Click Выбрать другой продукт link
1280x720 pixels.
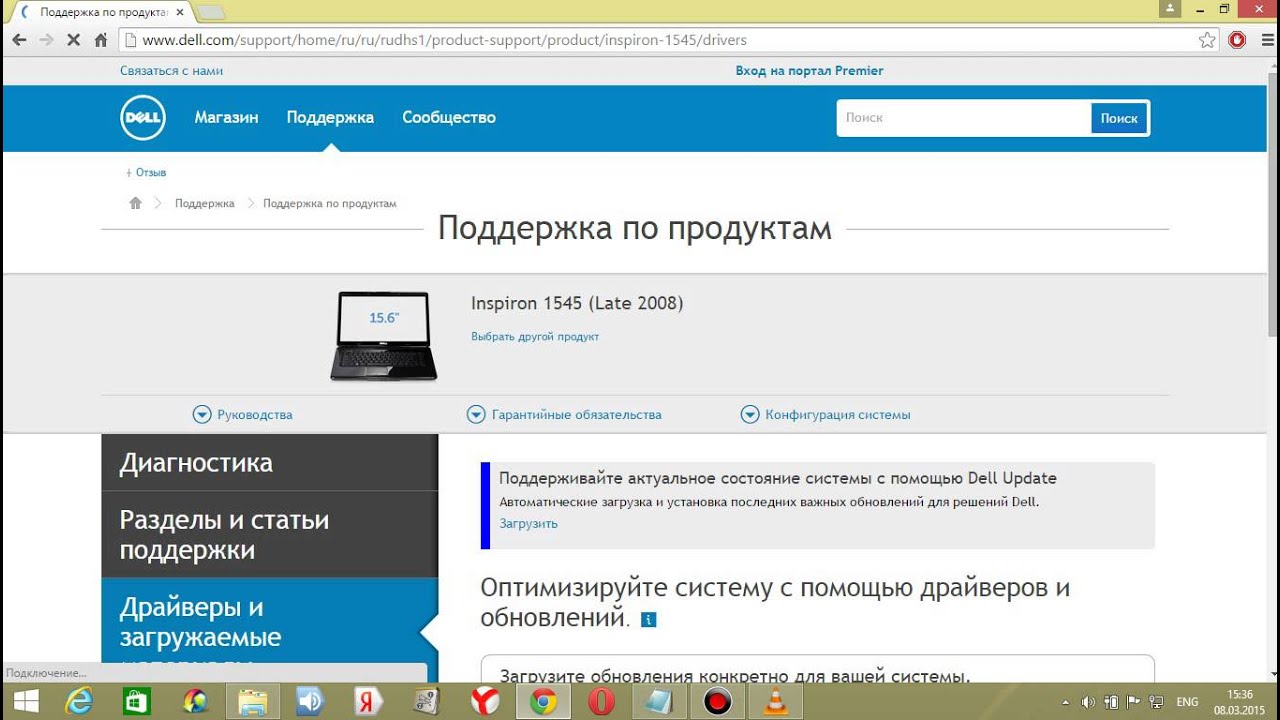pos(535,337)
